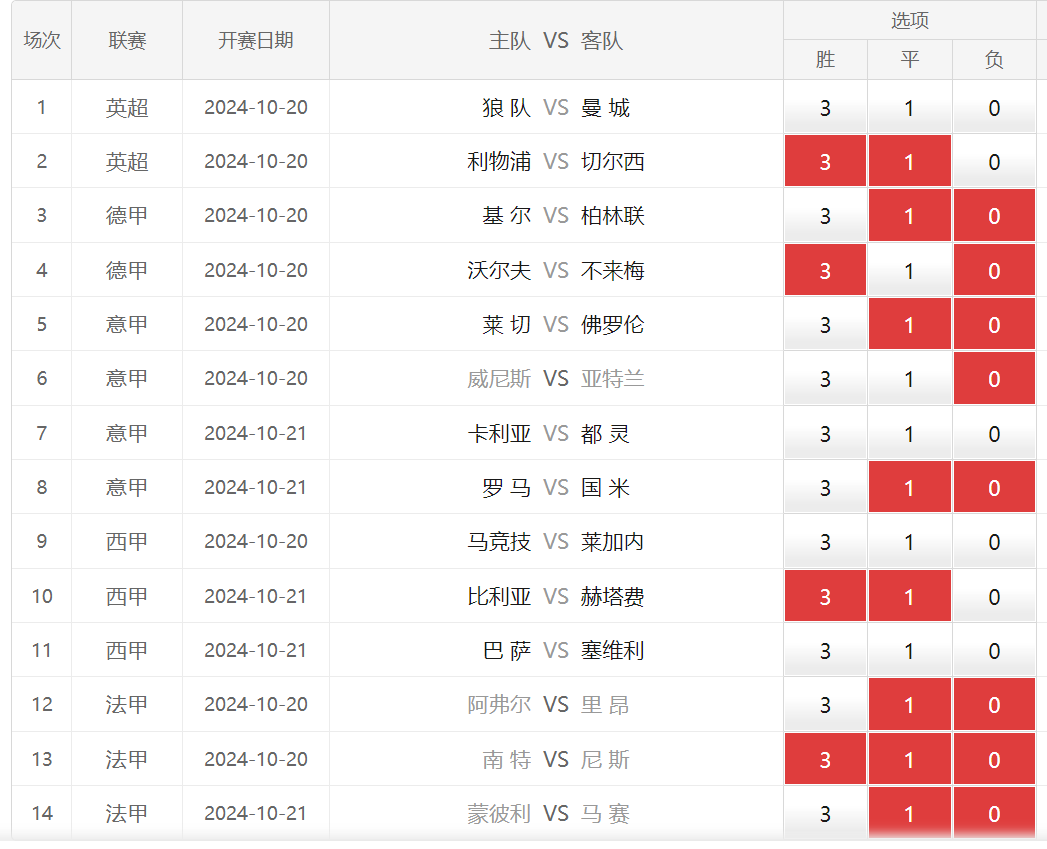The height and width of the screenshot is (849, 1047).
Task: Click the 联赛 column header
Action: coord(127,40)
